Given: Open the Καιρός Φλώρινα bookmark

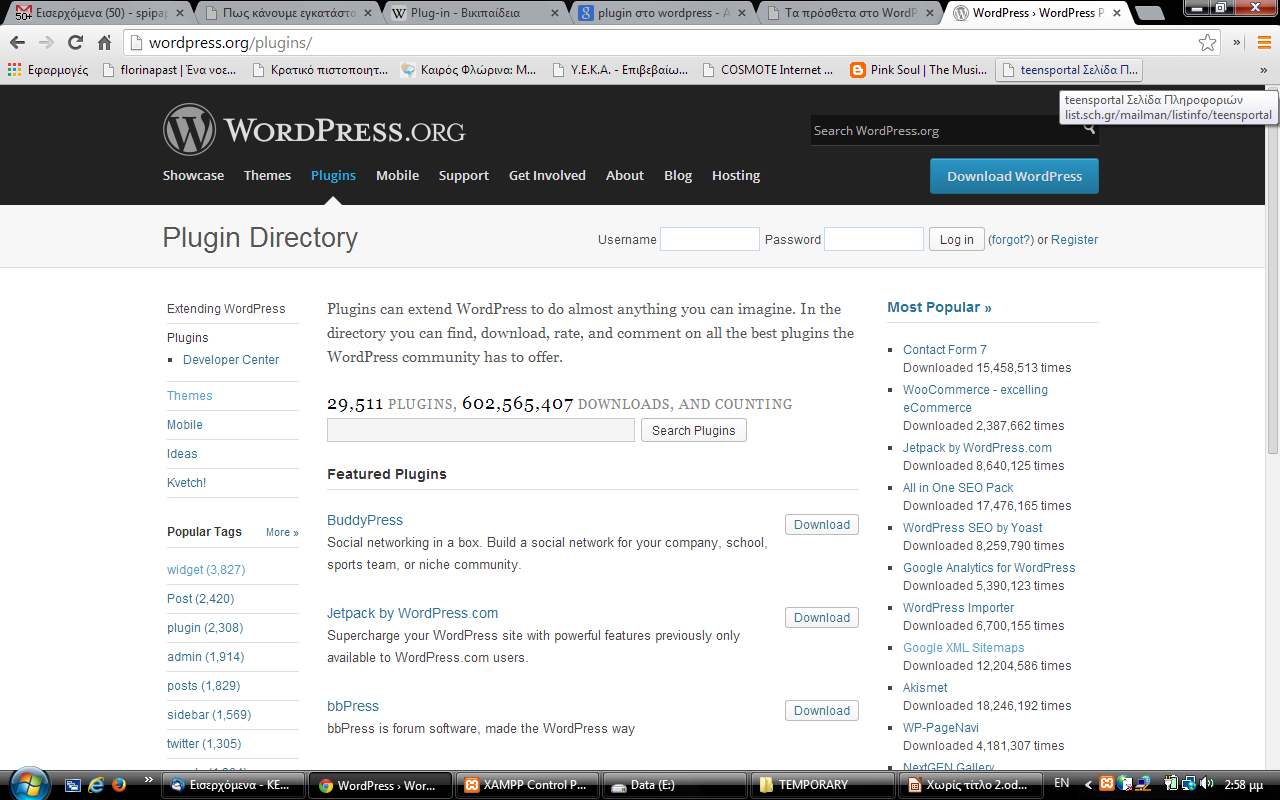Looking at the screenshot, I should (x=469, y=70).
